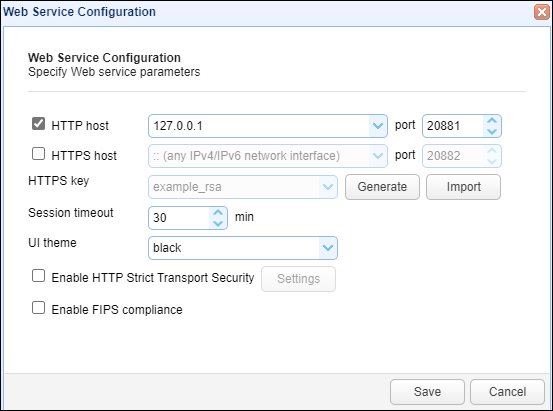This screenshot has width=553, height=411.
Task: Open HSTS Settings button
Action: click(298, 279)
